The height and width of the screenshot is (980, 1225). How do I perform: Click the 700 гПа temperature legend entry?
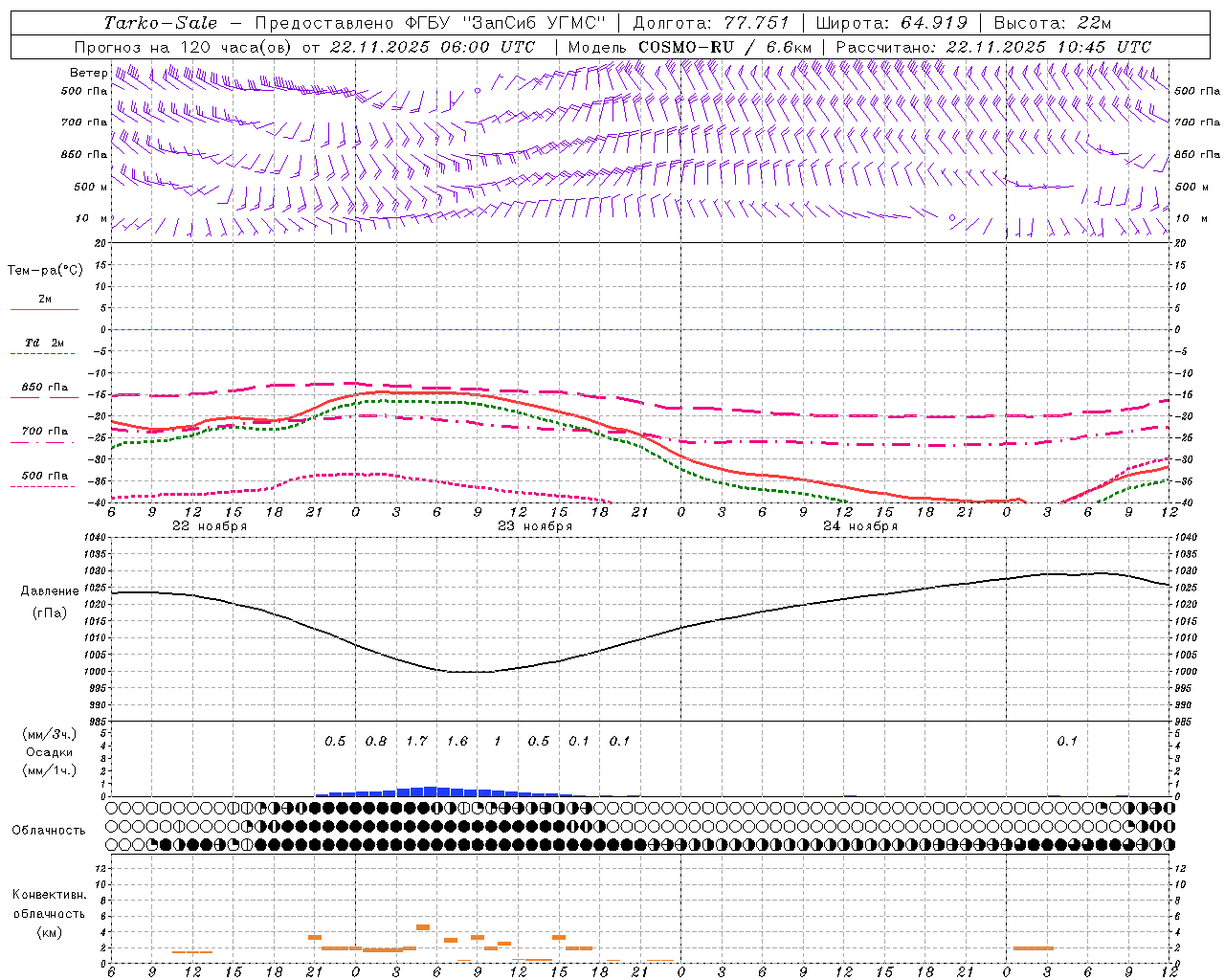(x=44, y=432)
